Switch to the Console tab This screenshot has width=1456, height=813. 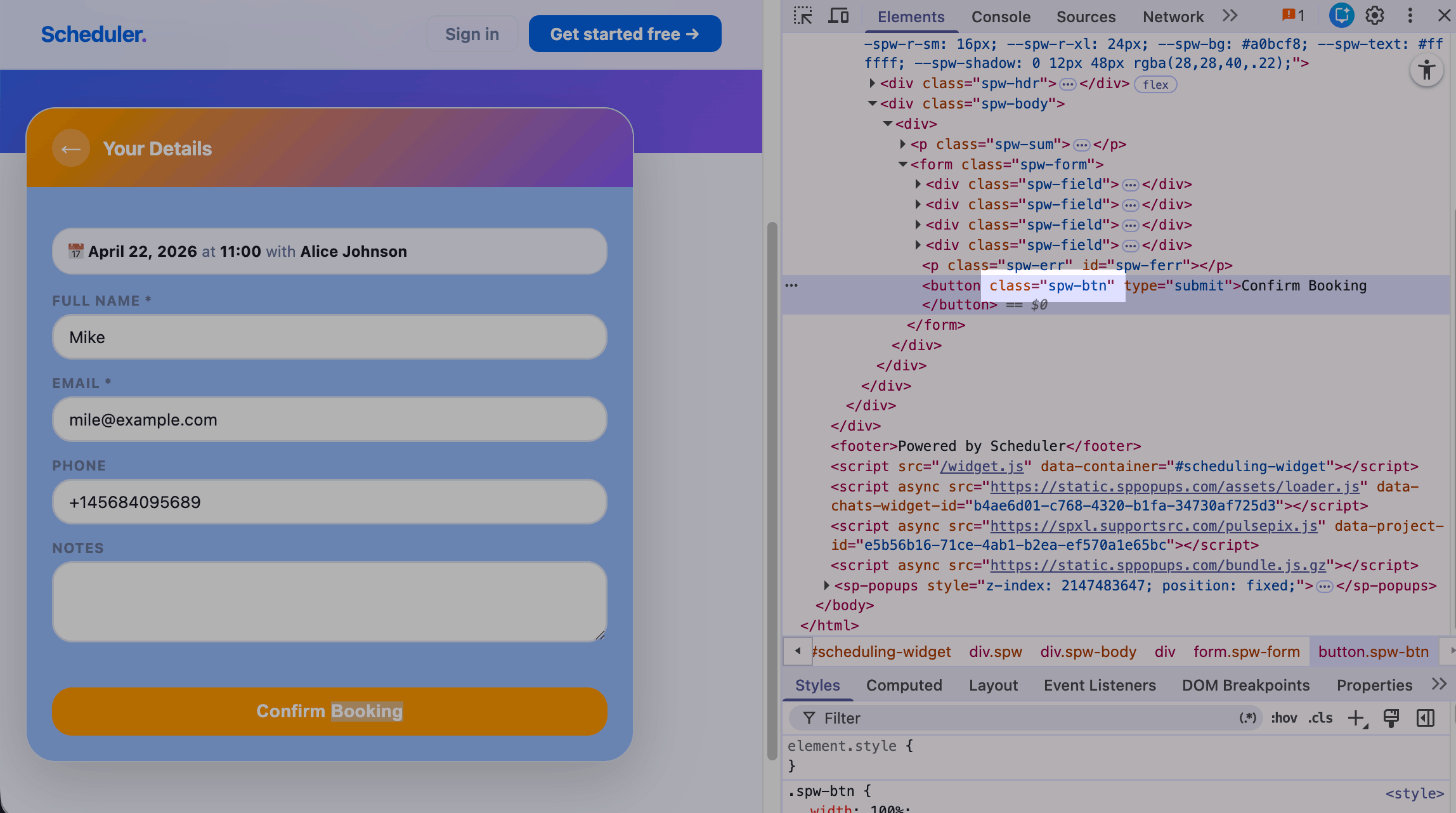click(1001, 17)
